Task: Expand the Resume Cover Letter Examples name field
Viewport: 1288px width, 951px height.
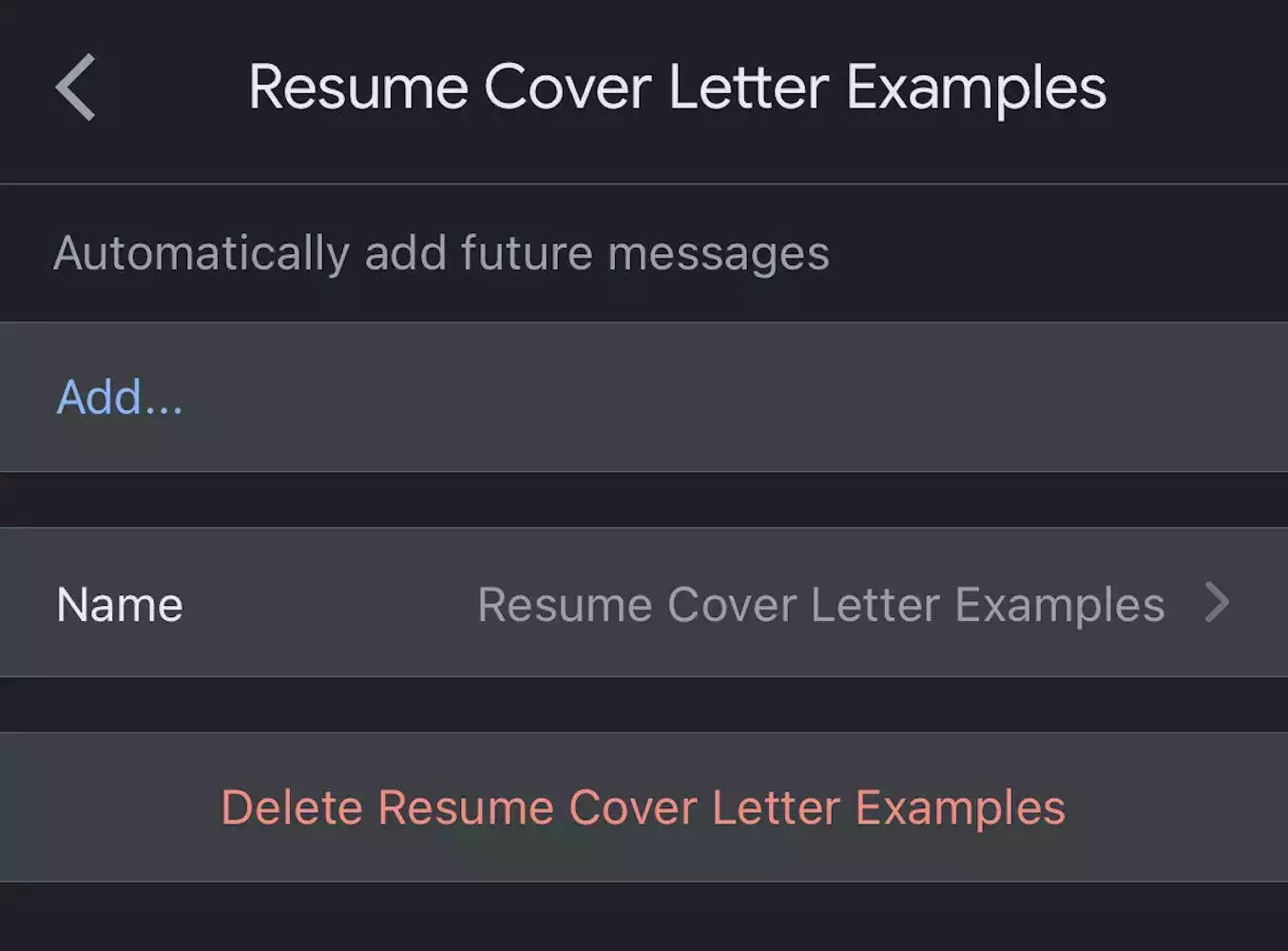Action: (820, 605)
